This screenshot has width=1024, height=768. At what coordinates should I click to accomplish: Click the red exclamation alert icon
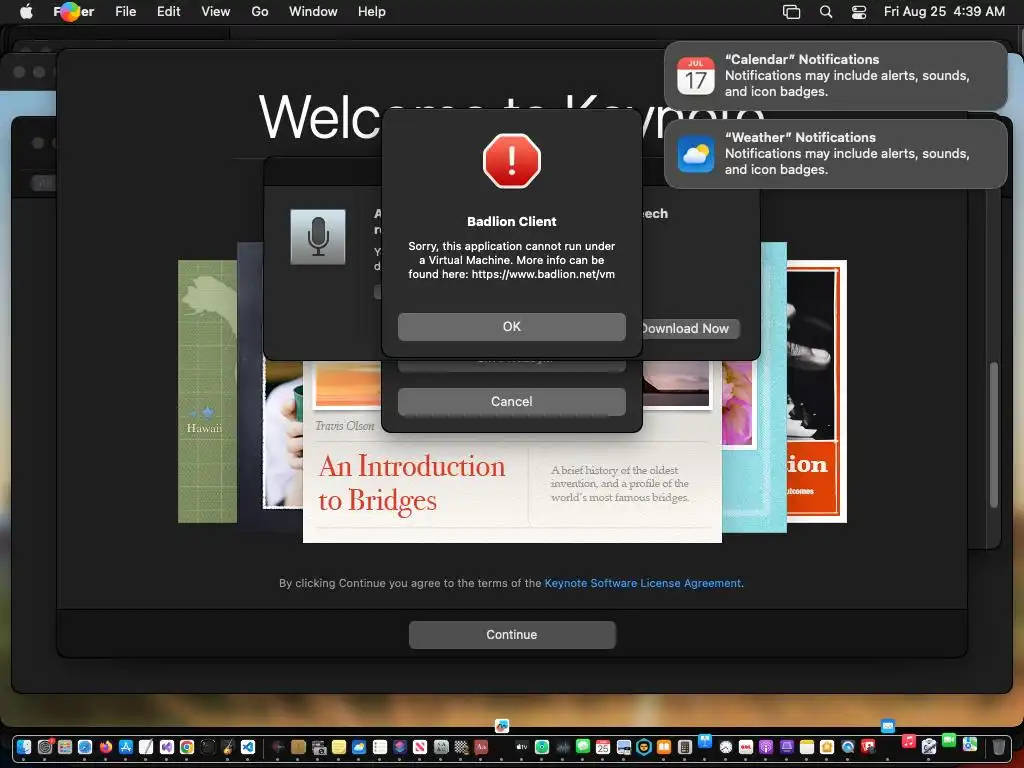[511, 161]
